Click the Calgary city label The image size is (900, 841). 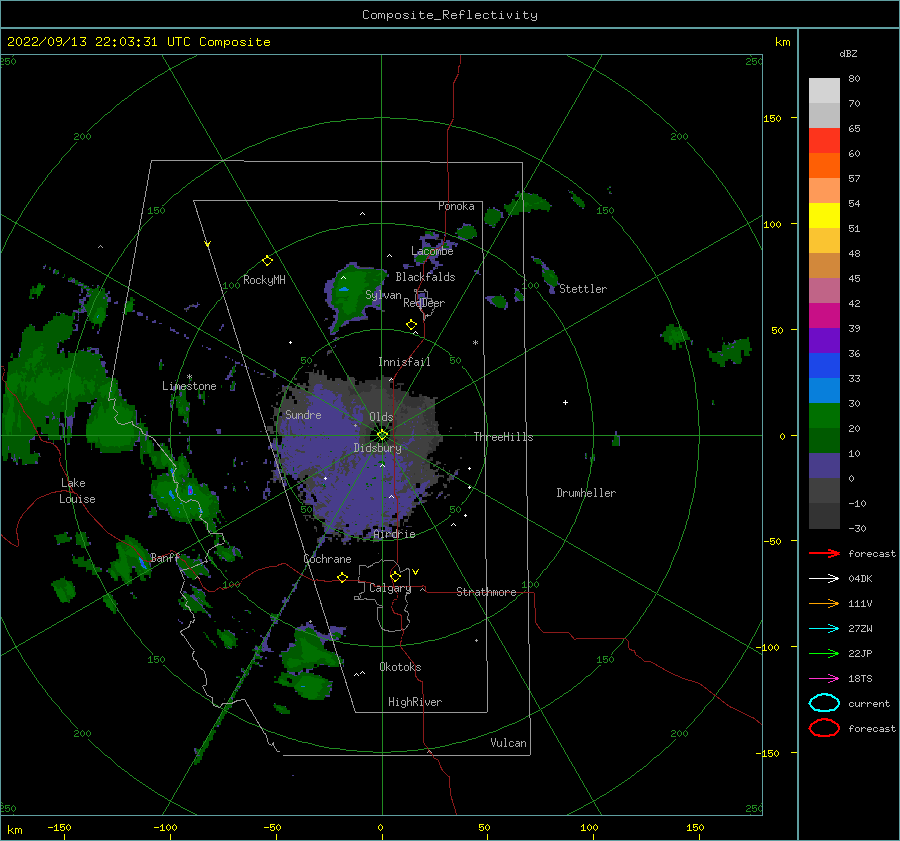click(390, 588)
